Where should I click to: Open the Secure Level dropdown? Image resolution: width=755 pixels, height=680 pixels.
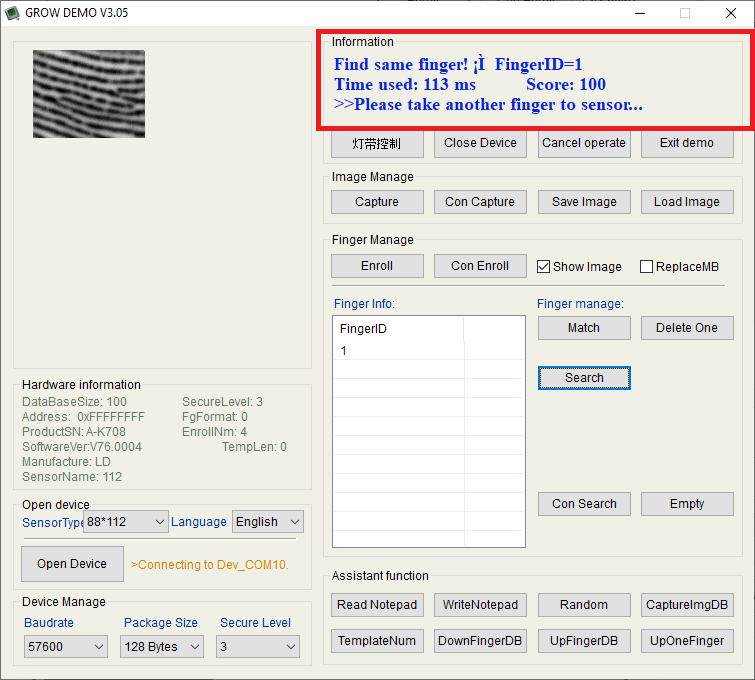point(258,647)
